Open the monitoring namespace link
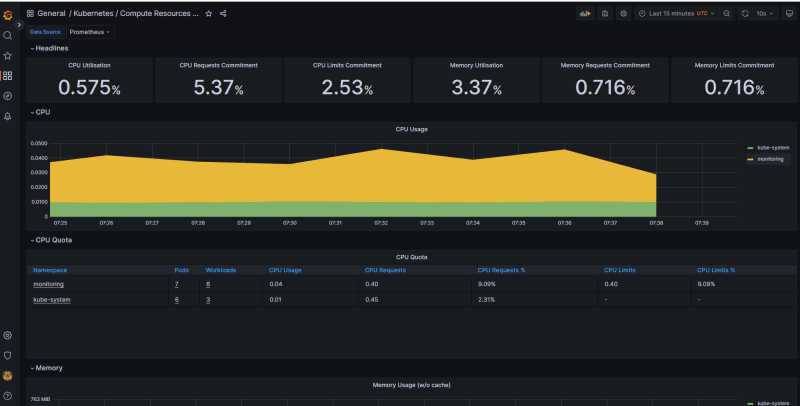800x406 pixels. pos(48,284)
